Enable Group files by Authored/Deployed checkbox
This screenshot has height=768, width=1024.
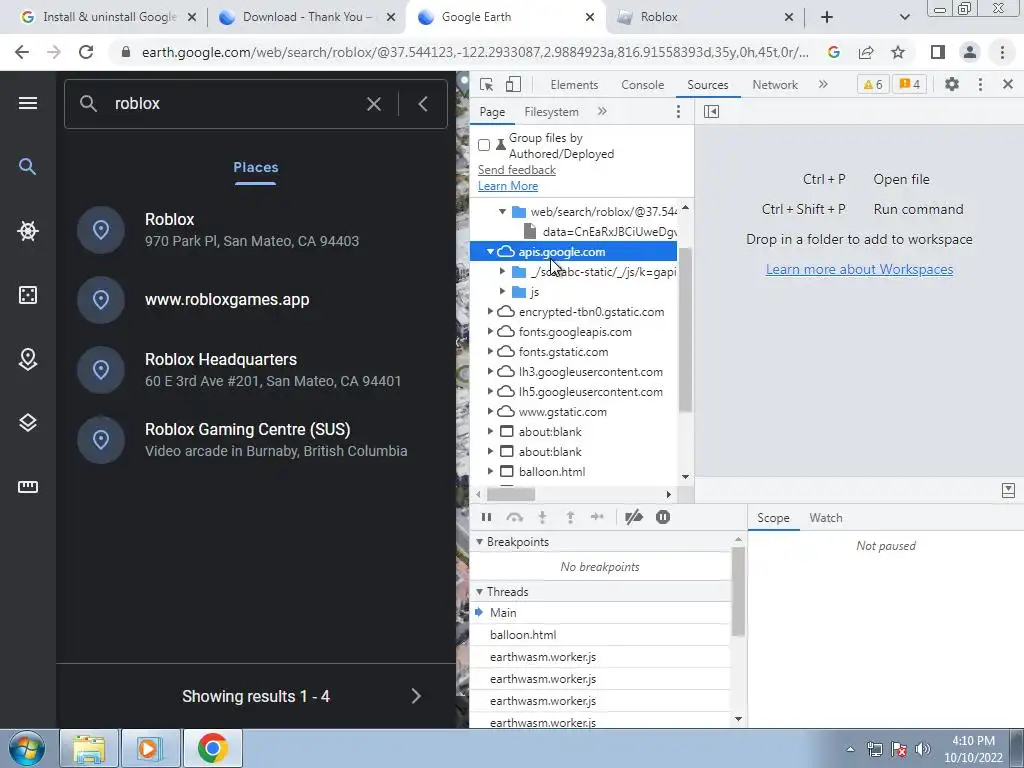[484, 145]
